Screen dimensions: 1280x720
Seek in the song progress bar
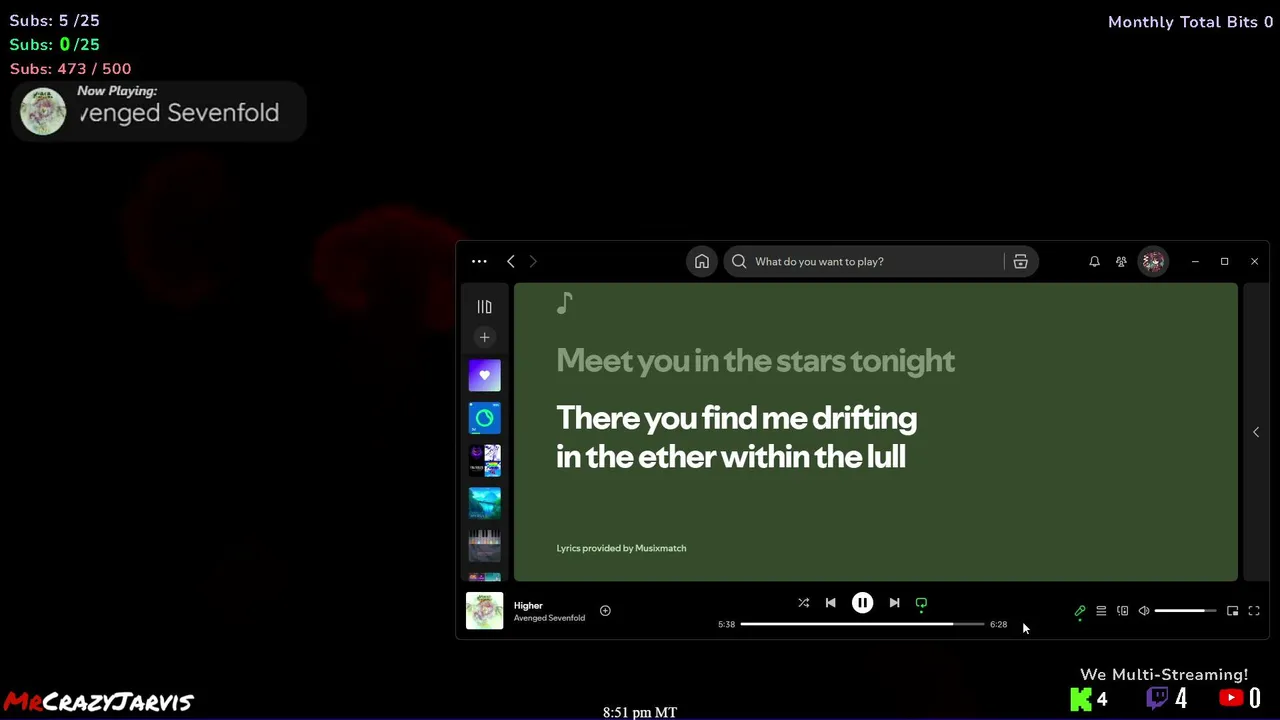(862, 624)
